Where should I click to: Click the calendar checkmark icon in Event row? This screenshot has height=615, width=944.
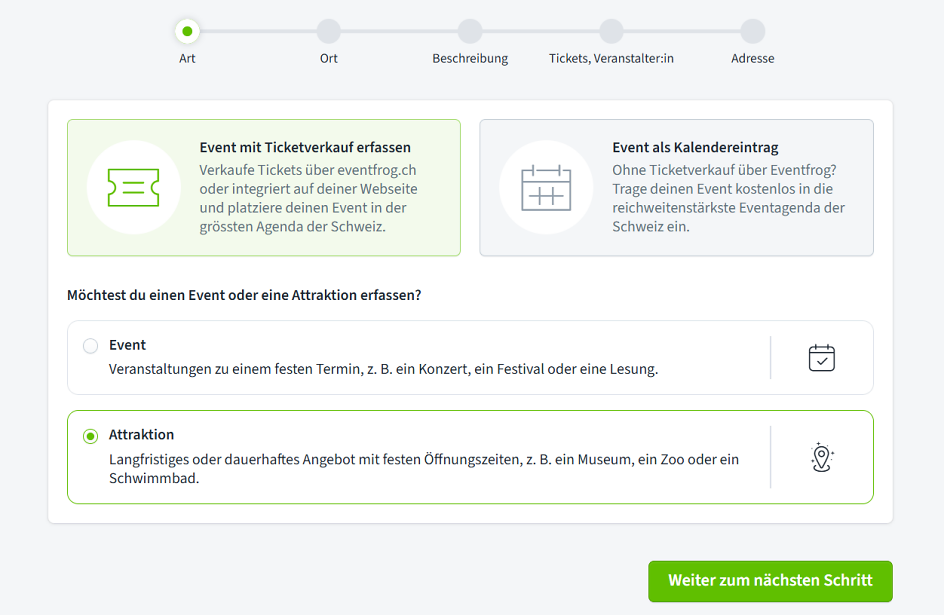coord(821,358)
